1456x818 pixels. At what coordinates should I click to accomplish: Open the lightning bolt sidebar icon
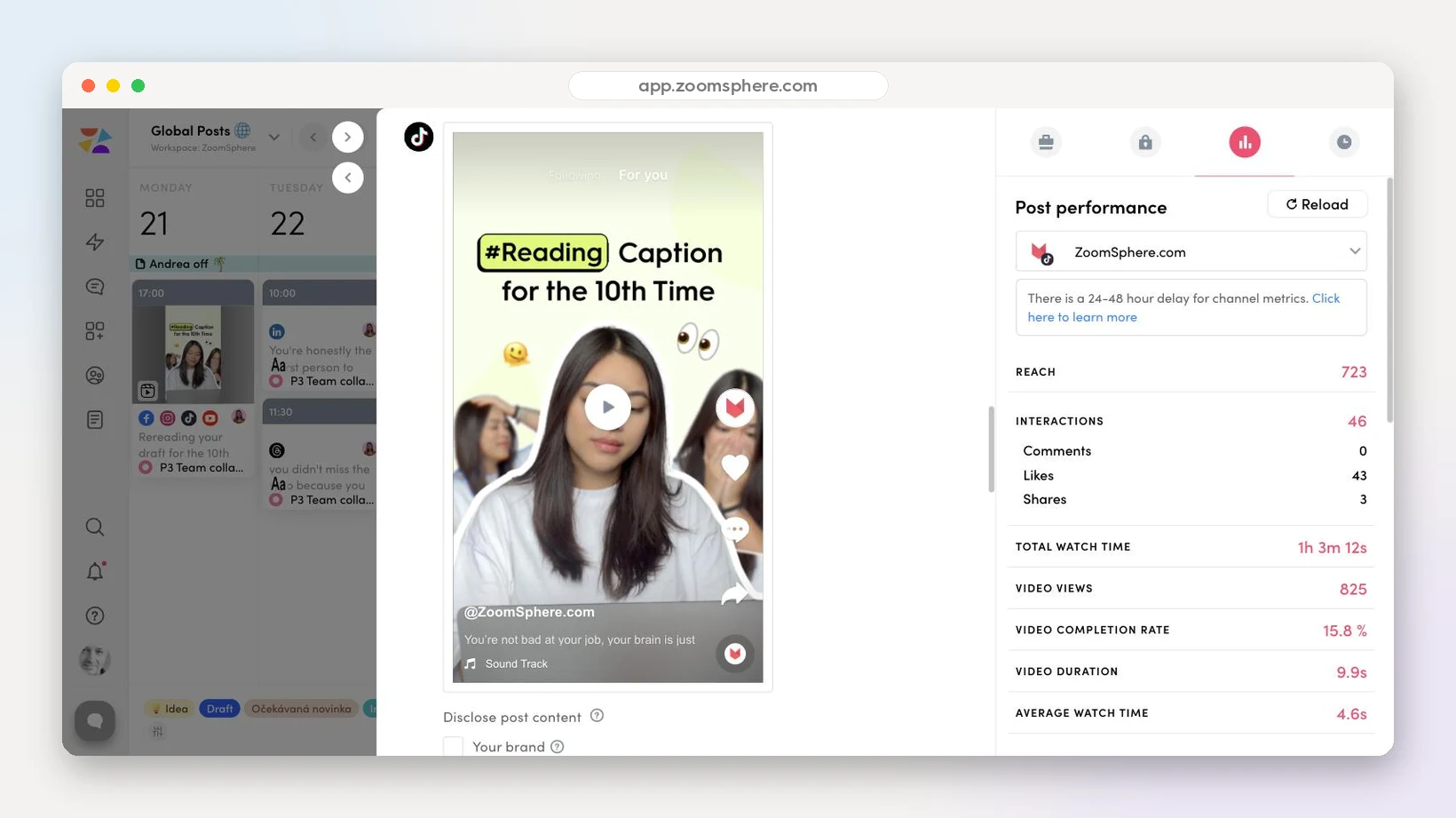(x=95, y=242)
